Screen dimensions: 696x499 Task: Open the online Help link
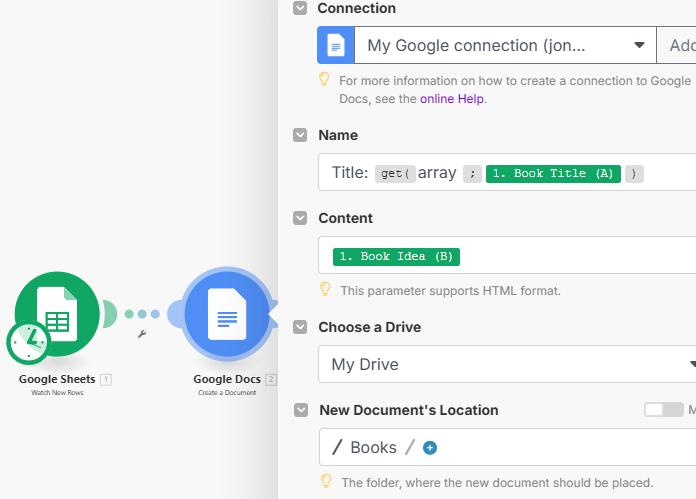coord(452,98)
